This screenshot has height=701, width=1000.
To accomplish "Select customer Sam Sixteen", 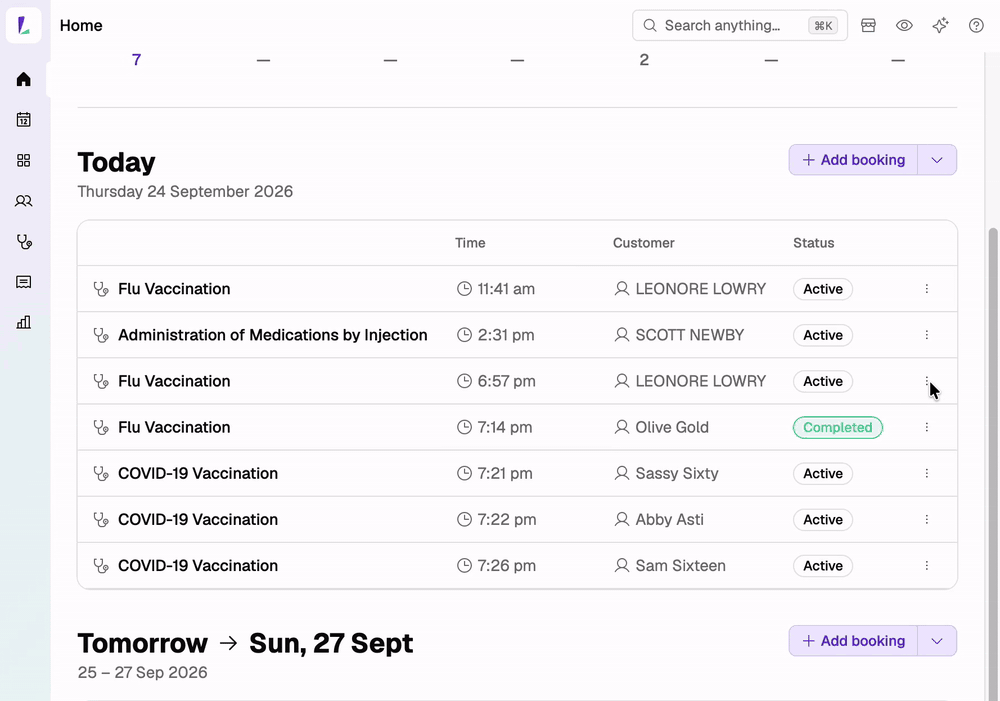I will 680,566.
